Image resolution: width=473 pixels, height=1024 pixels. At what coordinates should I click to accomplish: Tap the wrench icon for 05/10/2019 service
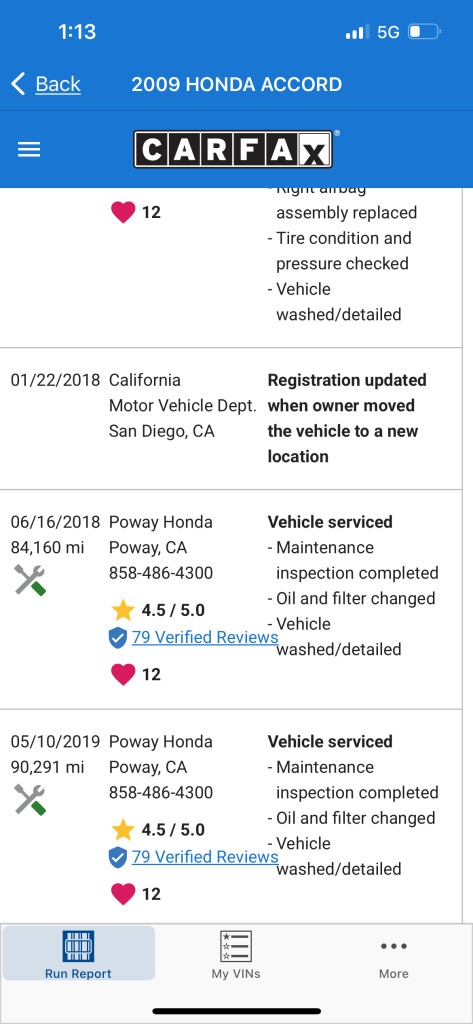(x=30, y=800)
